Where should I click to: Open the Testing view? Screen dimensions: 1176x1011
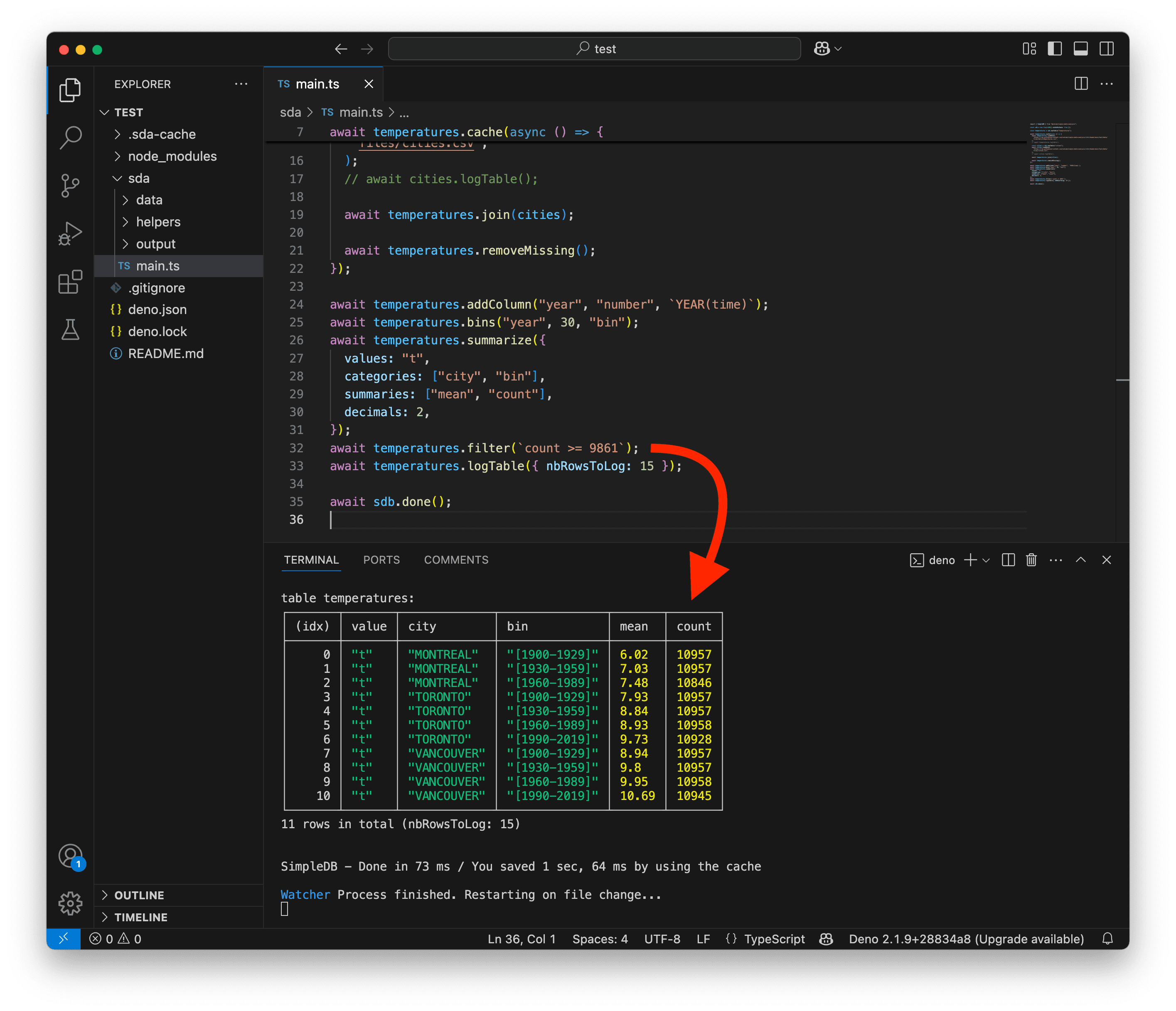[x=70, y=330]
